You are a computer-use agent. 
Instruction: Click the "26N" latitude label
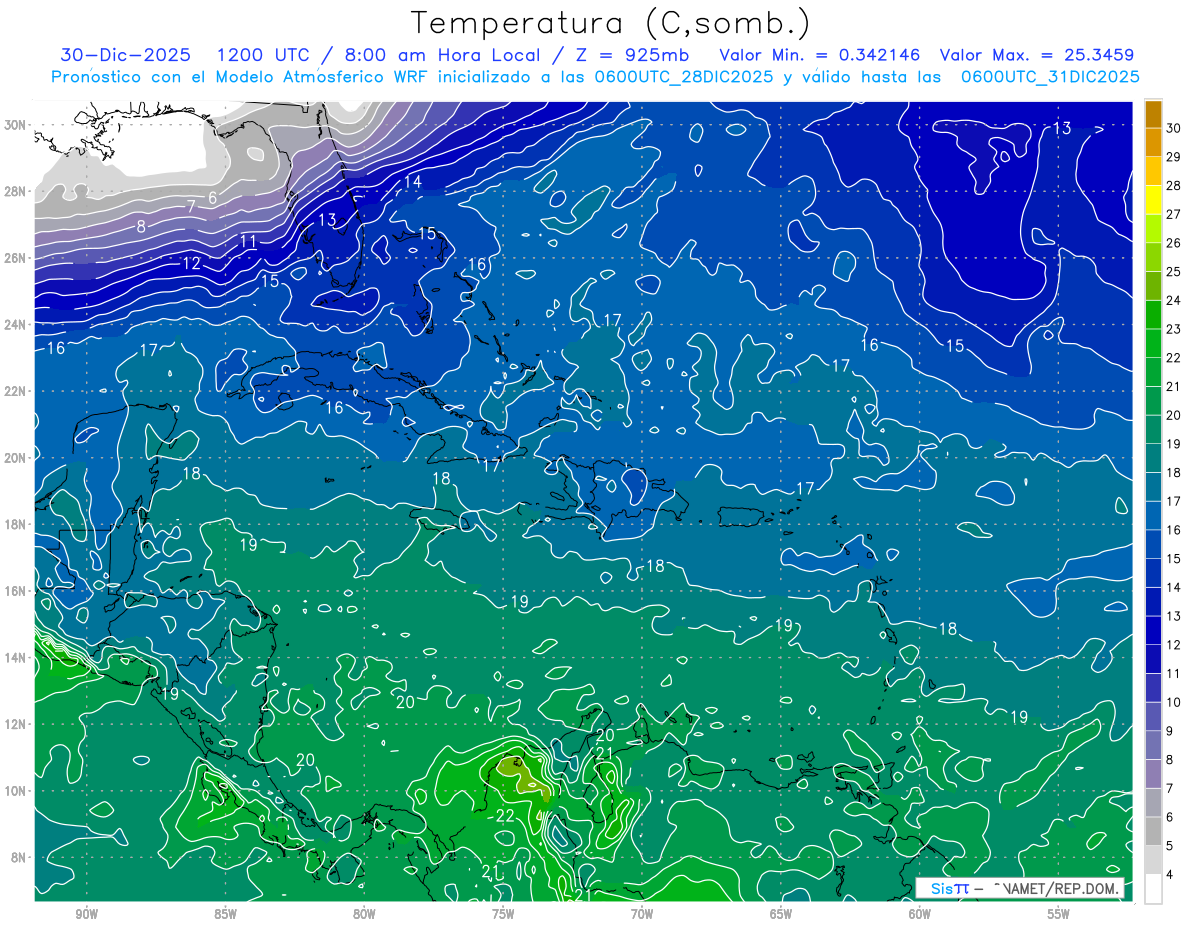[16, 258]
